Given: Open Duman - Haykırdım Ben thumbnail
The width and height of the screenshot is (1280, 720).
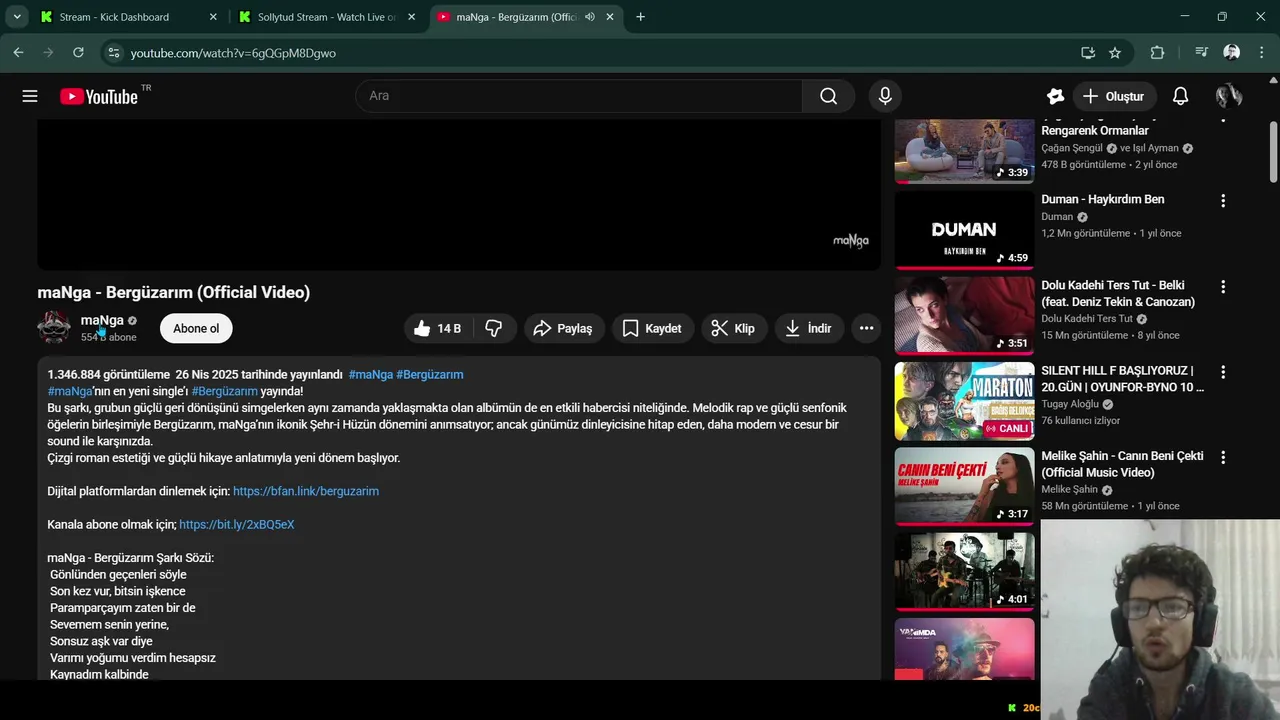Looking at the screenshot, I should tap(964, 230).
